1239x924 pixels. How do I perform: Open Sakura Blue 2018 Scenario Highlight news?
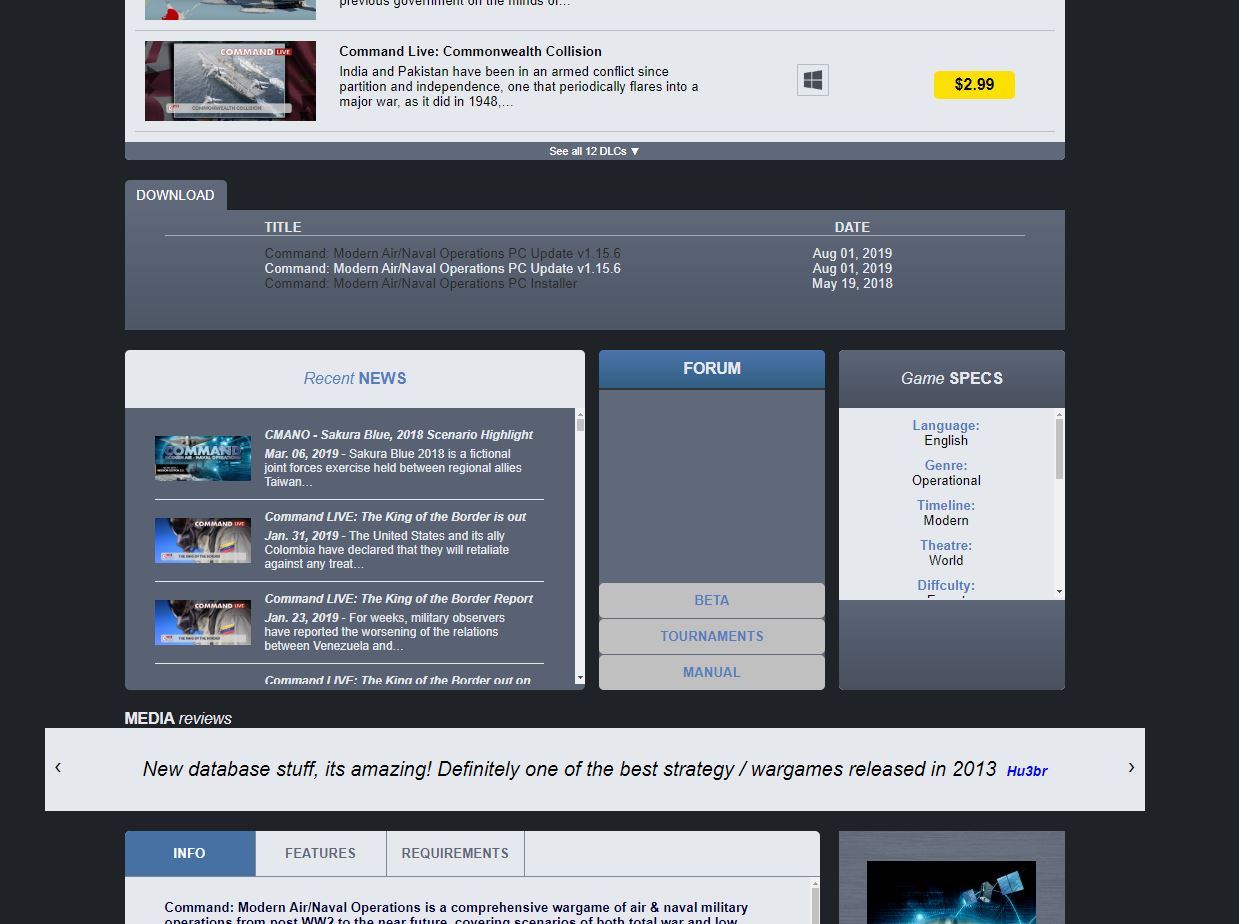pos(399,435)
